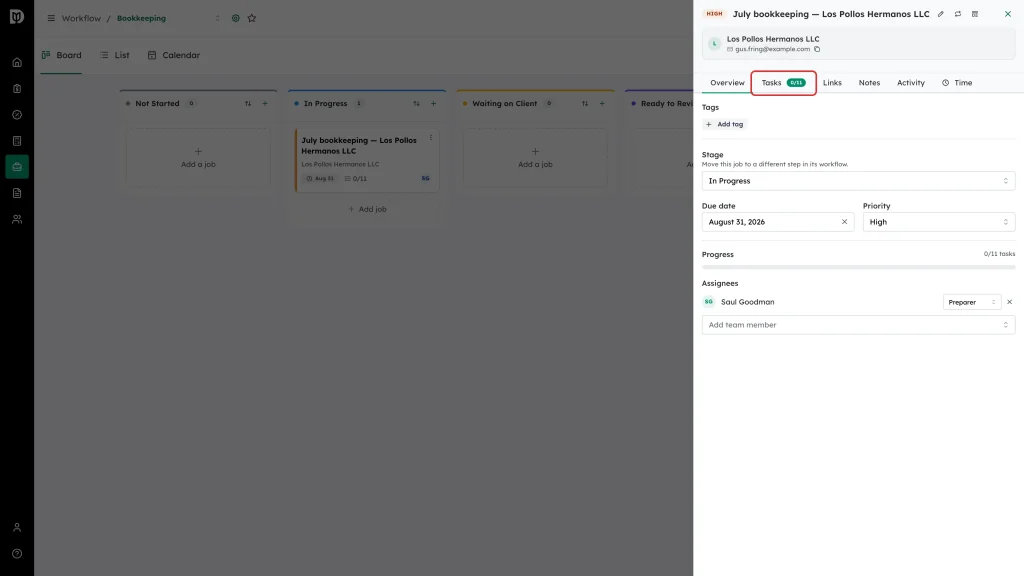Clear the August 31, 2026 due date

pyautogui.click(x=844, y=222)
